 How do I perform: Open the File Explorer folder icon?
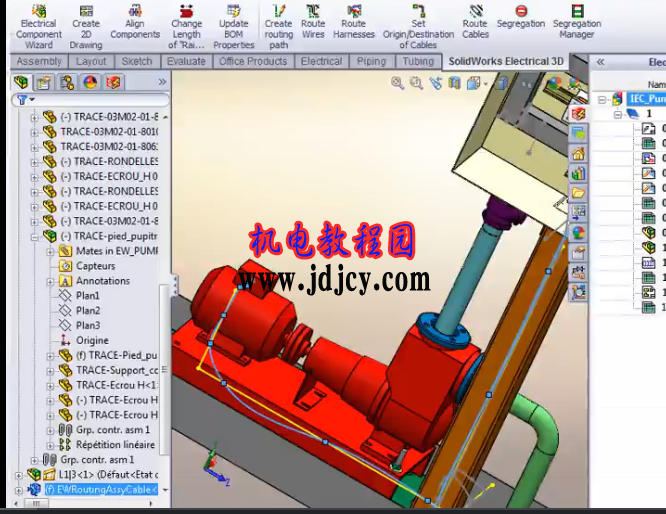pos(578,192)
